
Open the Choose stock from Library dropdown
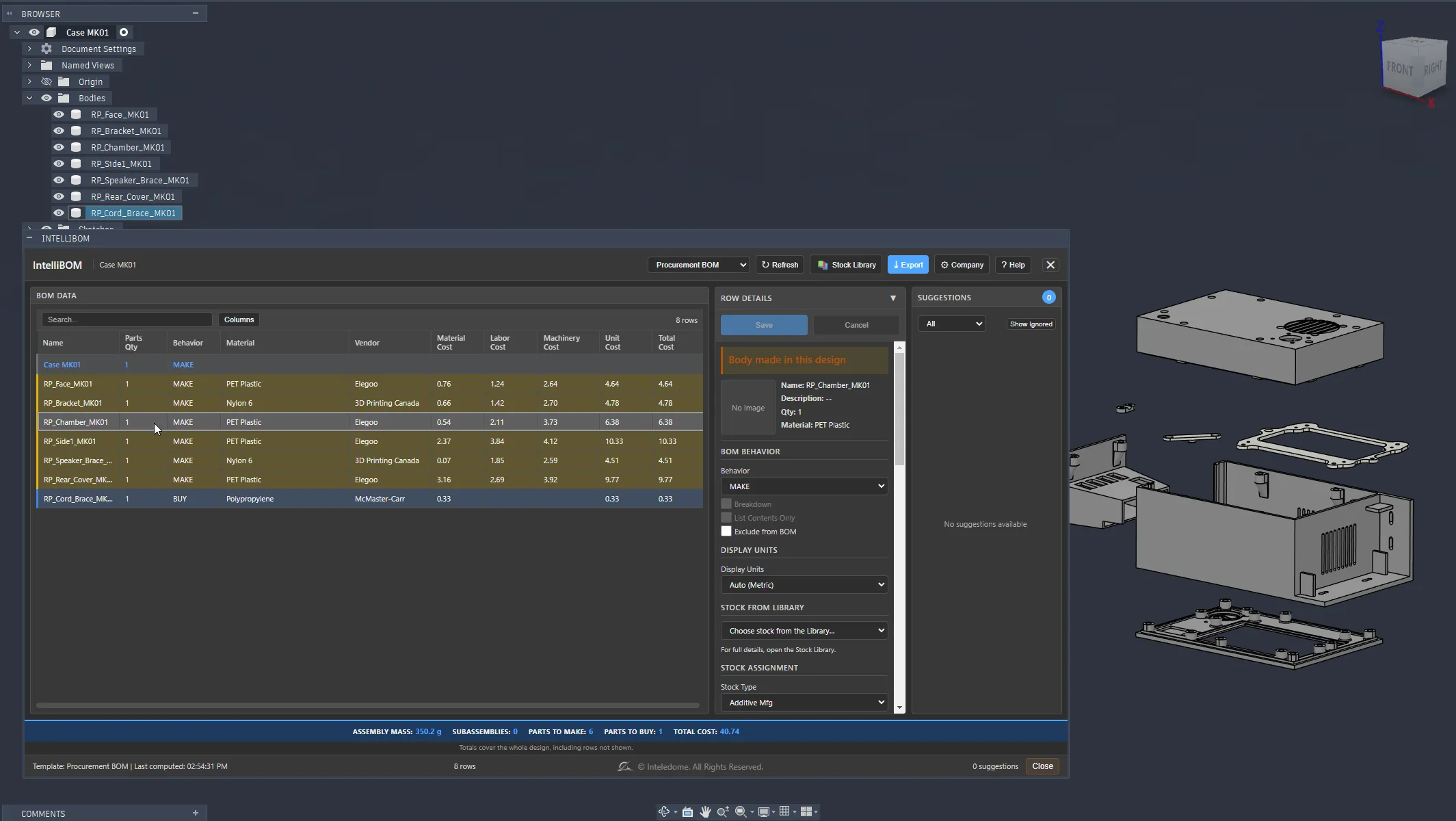pos(804,630)
